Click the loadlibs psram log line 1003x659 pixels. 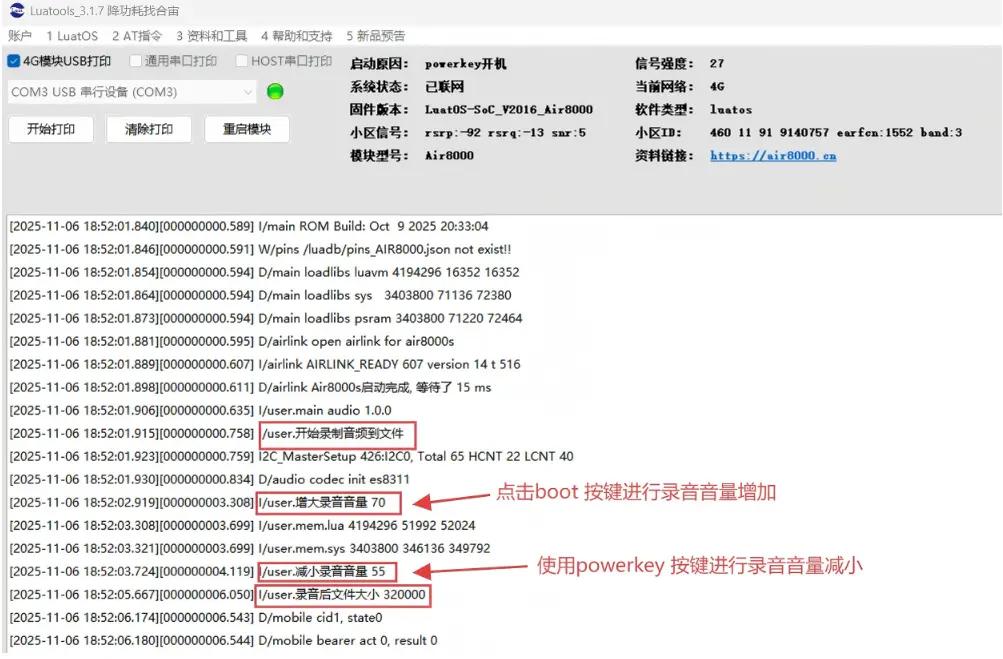point(266,319)
